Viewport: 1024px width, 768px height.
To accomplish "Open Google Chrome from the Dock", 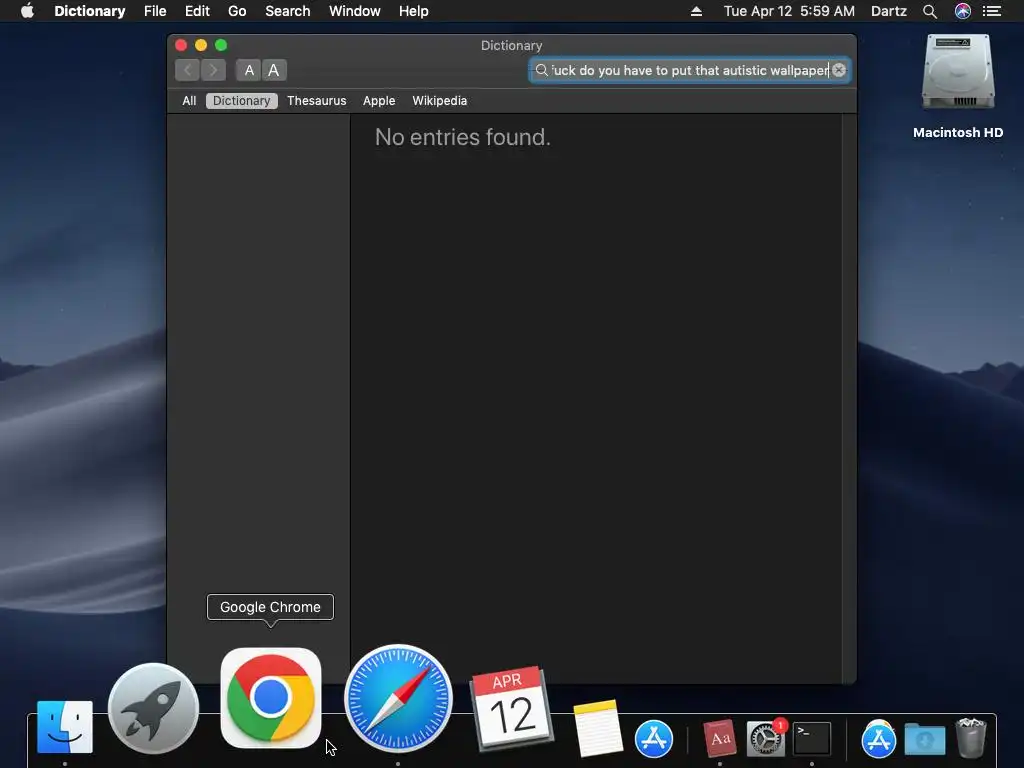I will 270,698.
